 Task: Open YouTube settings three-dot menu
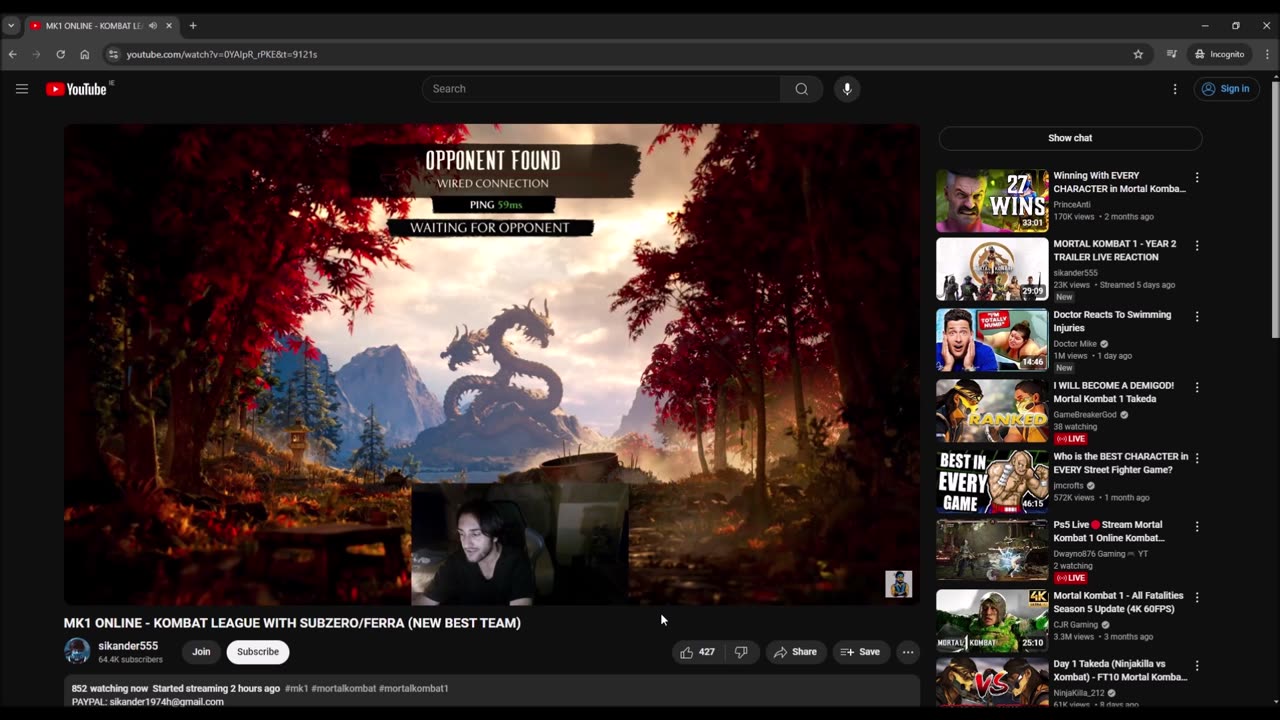tap(1175, 89)
